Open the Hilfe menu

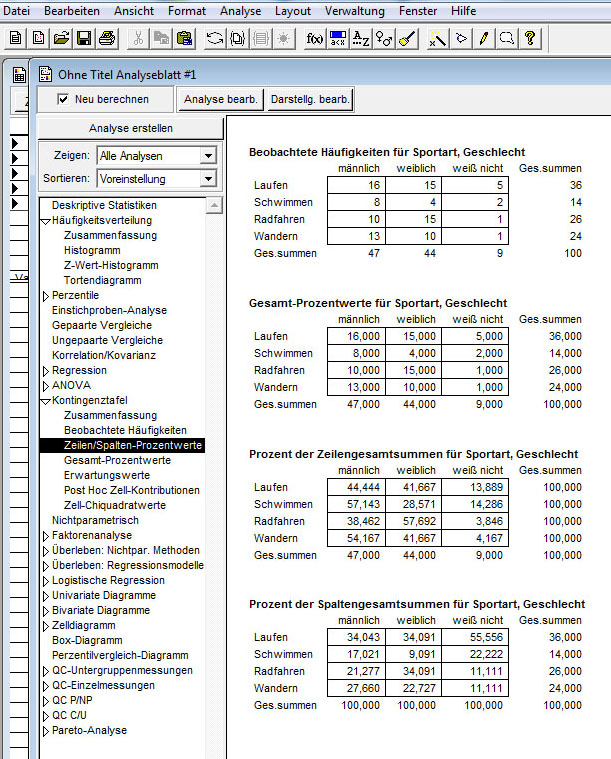(x=463, y=11)
